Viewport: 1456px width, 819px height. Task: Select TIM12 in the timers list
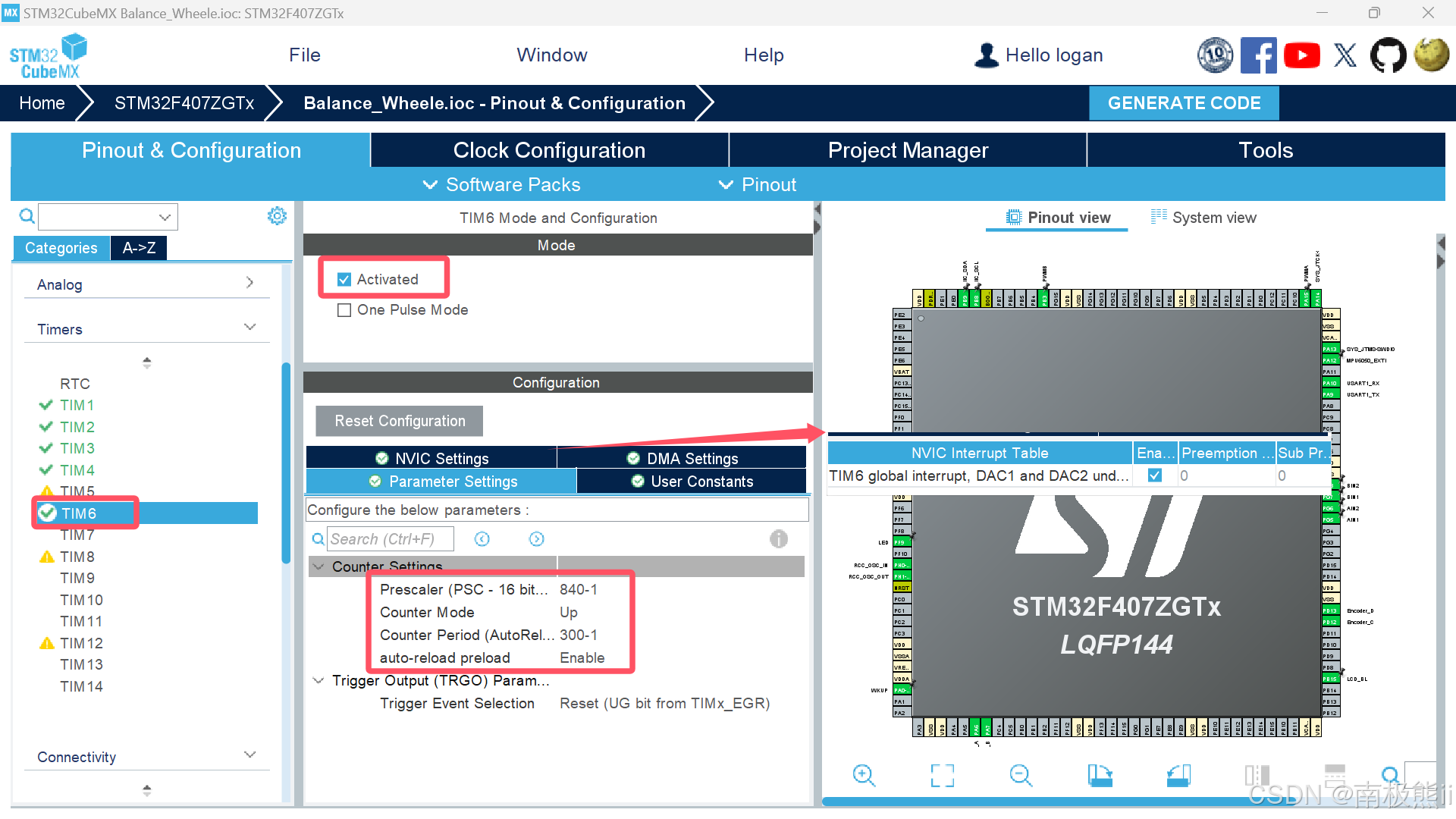pos(81,643)
